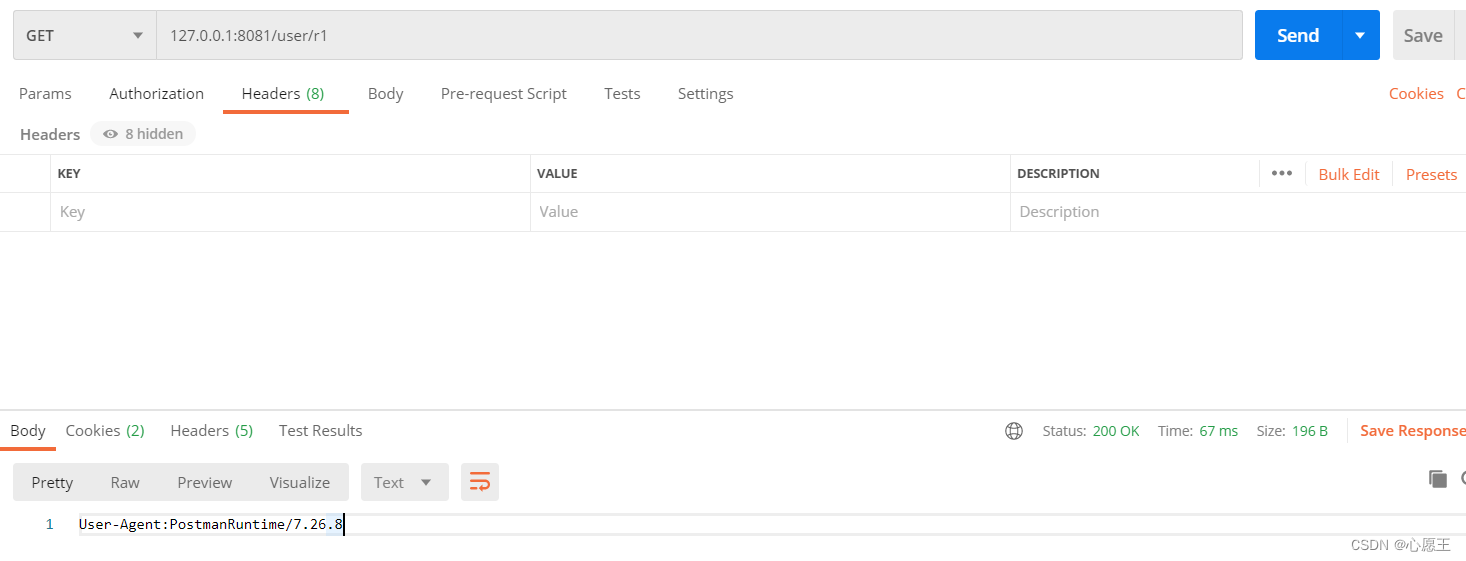
Task: Open the Settings tab
Action: (705, 93)
